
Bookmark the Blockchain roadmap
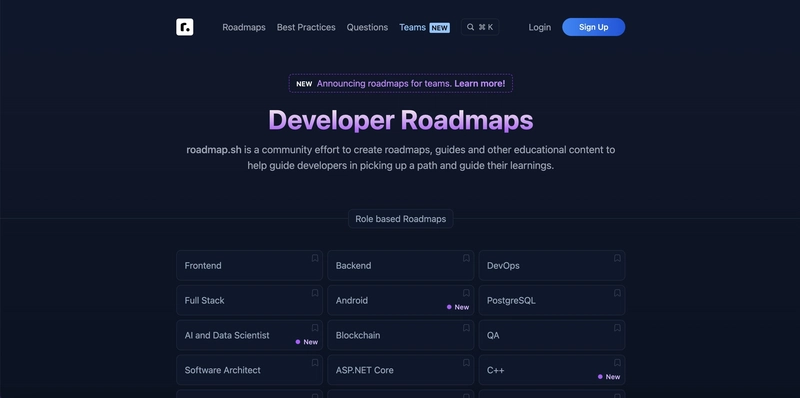tap(466, 328)
